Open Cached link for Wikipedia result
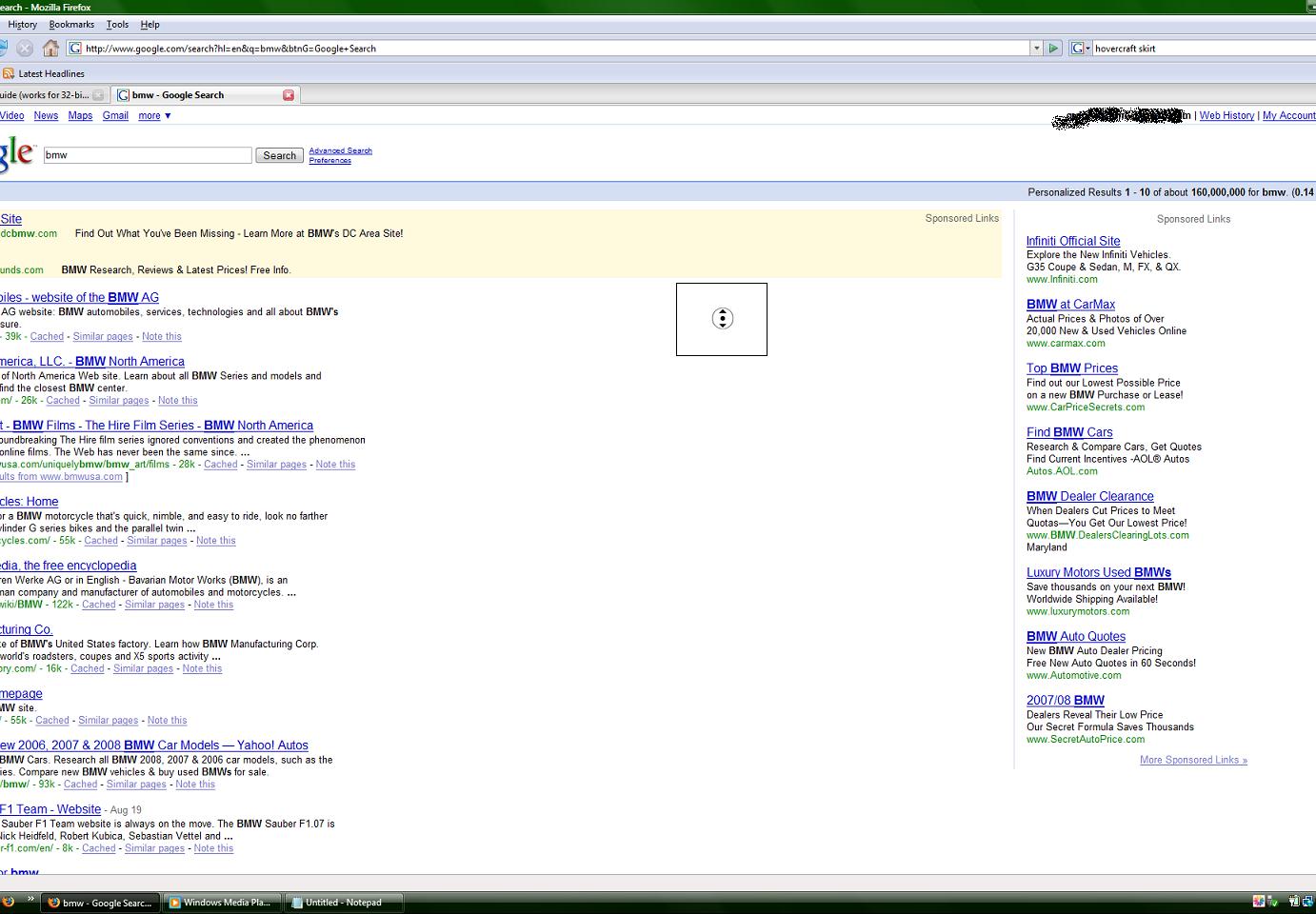This screenshot has width=1316, height=914. [99, 604]
